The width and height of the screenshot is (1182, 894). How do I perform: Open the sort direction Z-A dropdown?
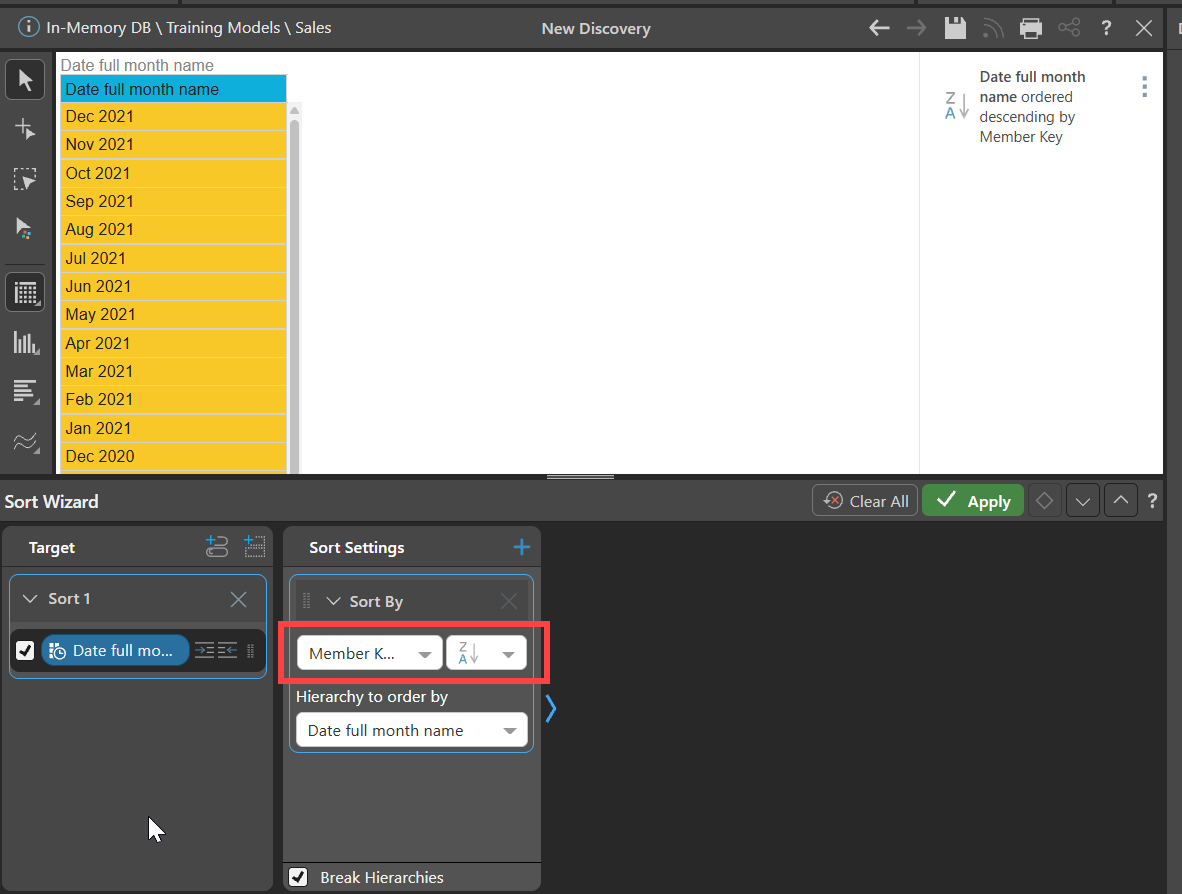click(x=486, y=653)
